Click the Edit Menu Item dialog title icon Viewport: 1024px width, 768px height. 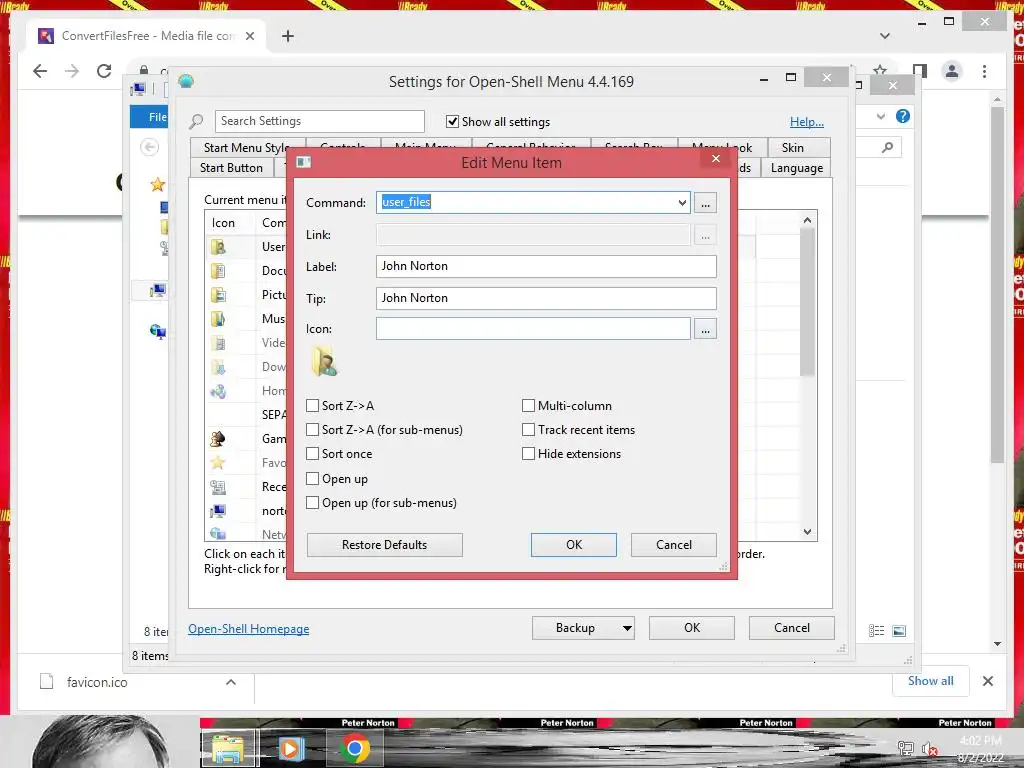point(304,162)
